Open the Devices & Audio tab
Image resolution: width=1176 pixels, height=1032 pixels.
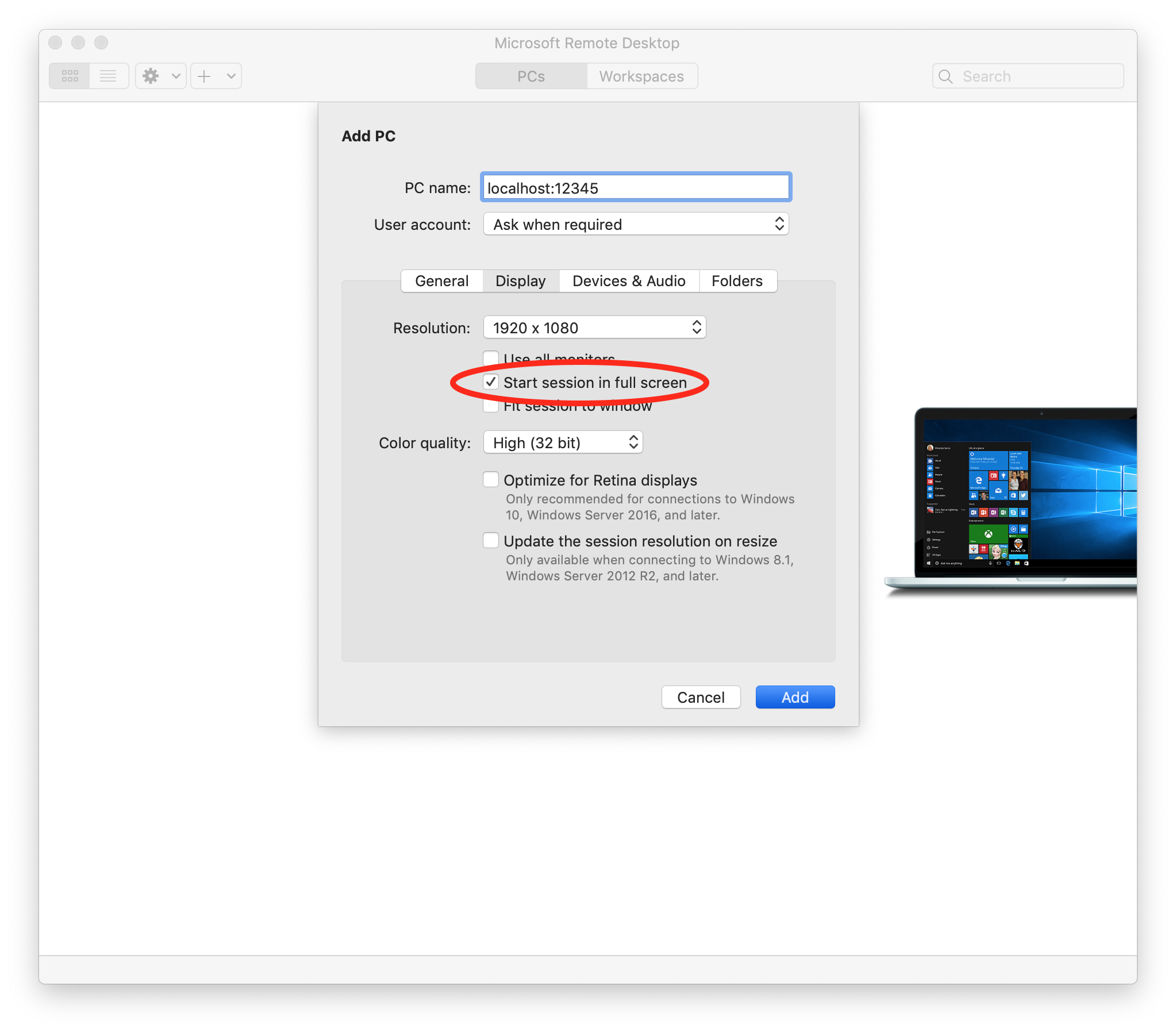(x=629, y=281)
